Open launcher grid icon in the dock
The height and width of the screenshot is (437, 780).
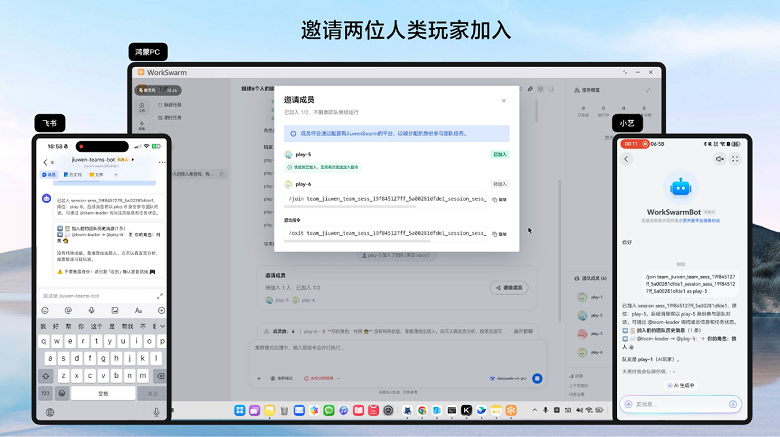(x=240, y=411)
